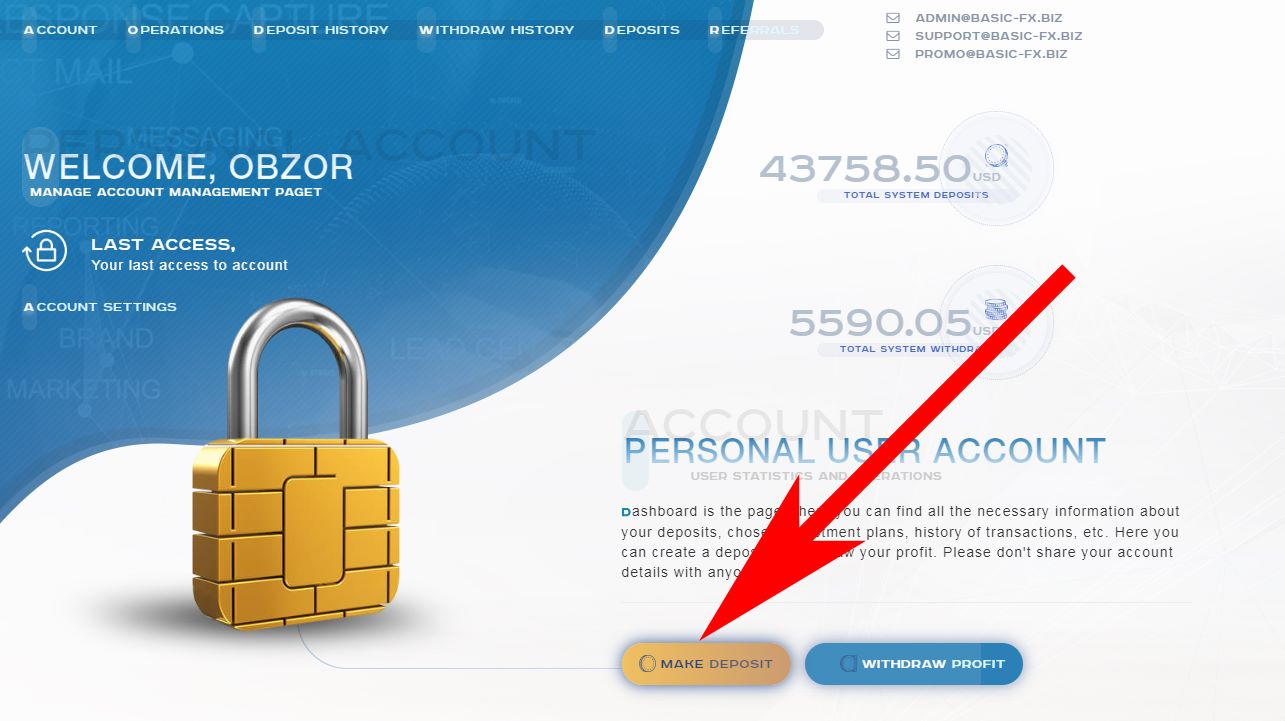Select the Deposits menu item
This screenshot has width=1285, height=721.
[642, 30]
